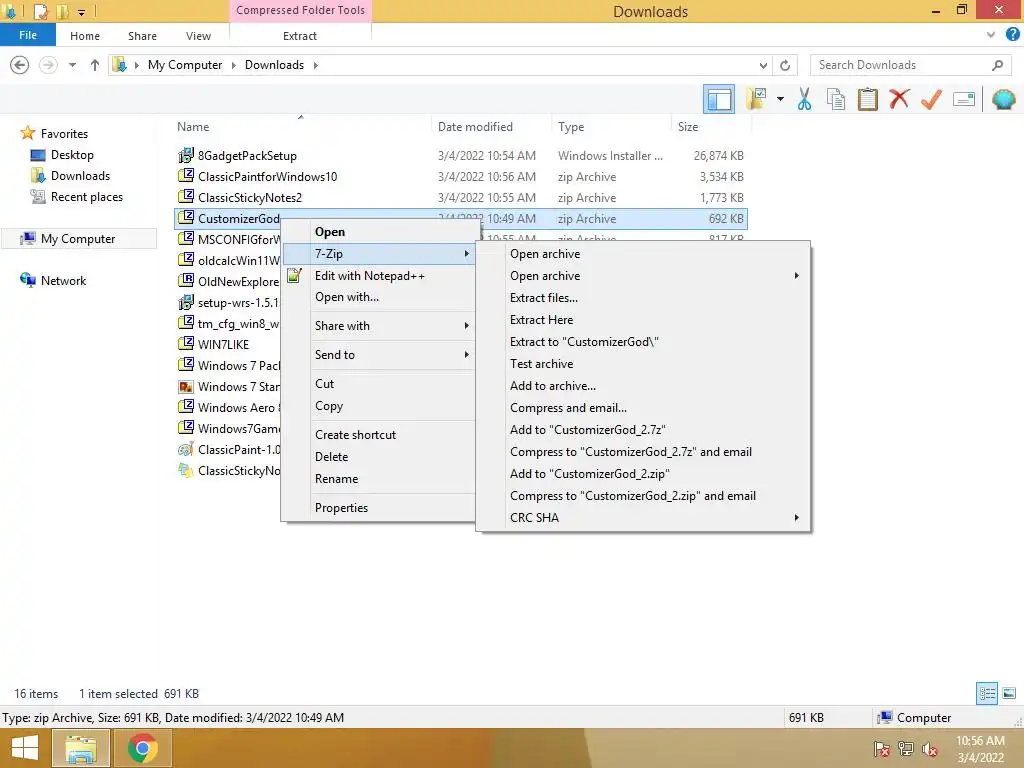This screenshot has width=1024, height=768.
Task: Go up one folder level arrow
Action: coord(95,65)
